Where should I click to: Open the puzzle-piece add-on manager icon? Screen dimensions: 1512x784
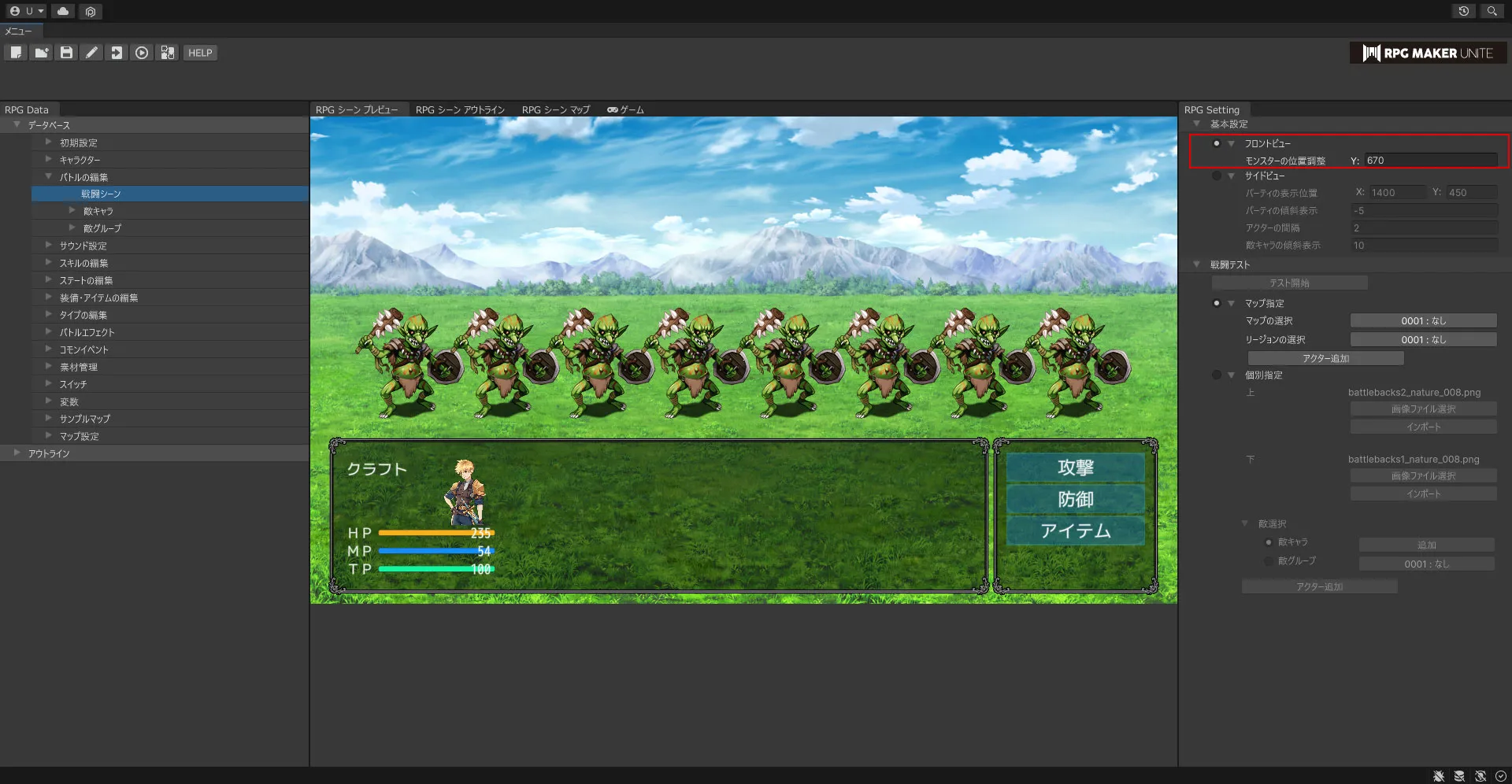tap(167, 53)
